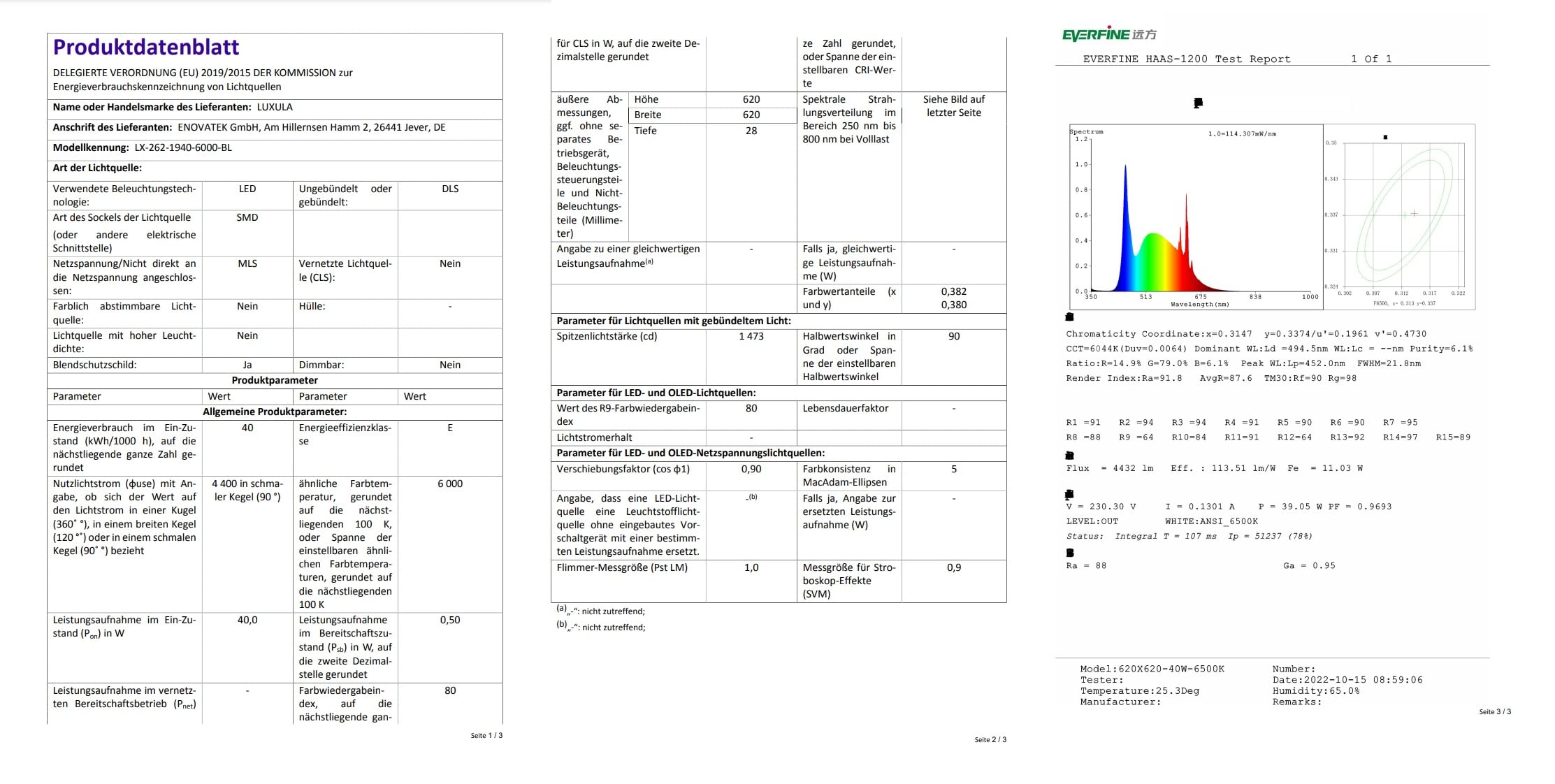The image size is (1555, 784).
Task: Select displacement factor value "0,90"
Action: (x=751, y=469)
